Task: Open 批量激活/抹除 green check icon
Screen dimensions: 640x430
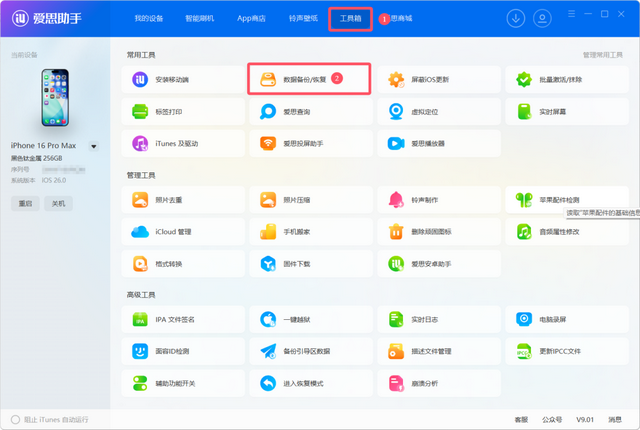Action: [524, 80]
